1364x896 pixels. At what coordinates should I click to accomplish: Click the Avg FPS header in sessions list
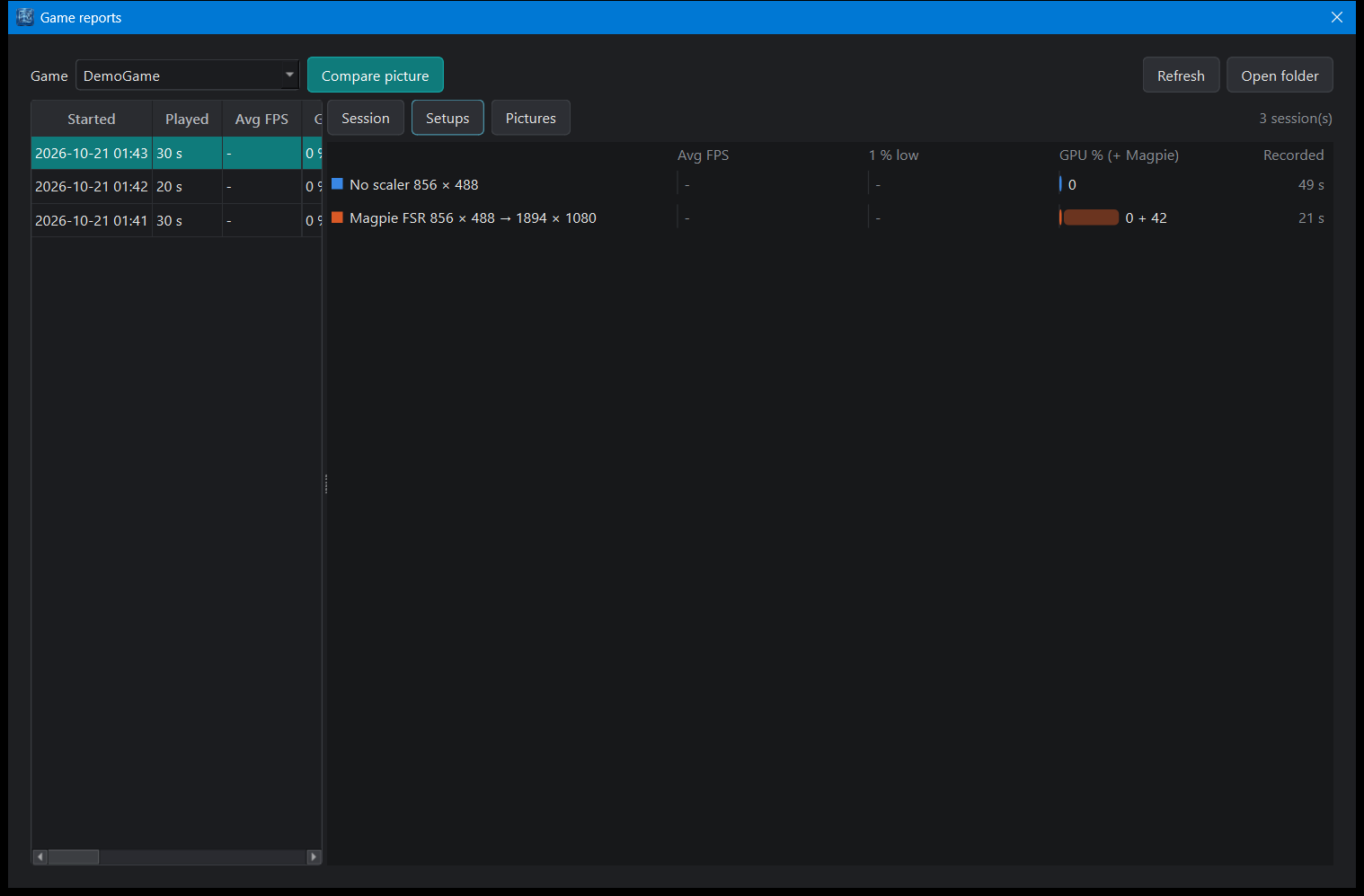coord(261,119)
